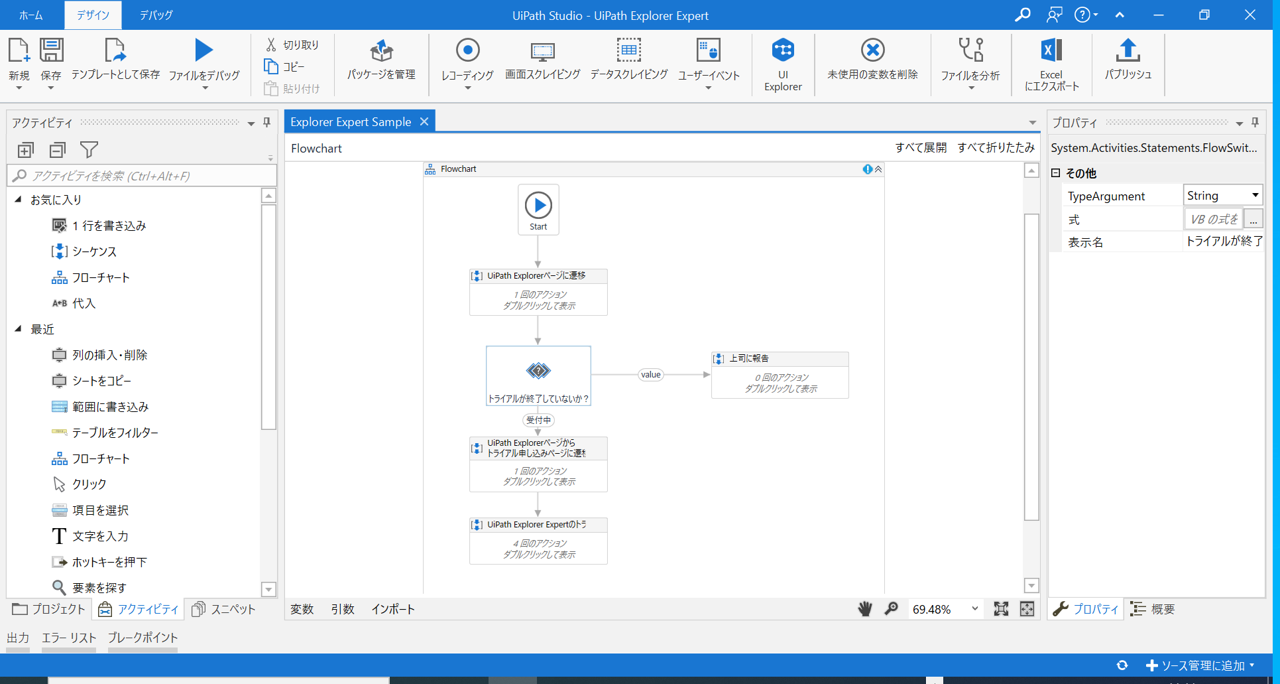Switch to デバッグ ribbon tab
The width and height of the screenshot is (1280, 684).
point(155,15)
